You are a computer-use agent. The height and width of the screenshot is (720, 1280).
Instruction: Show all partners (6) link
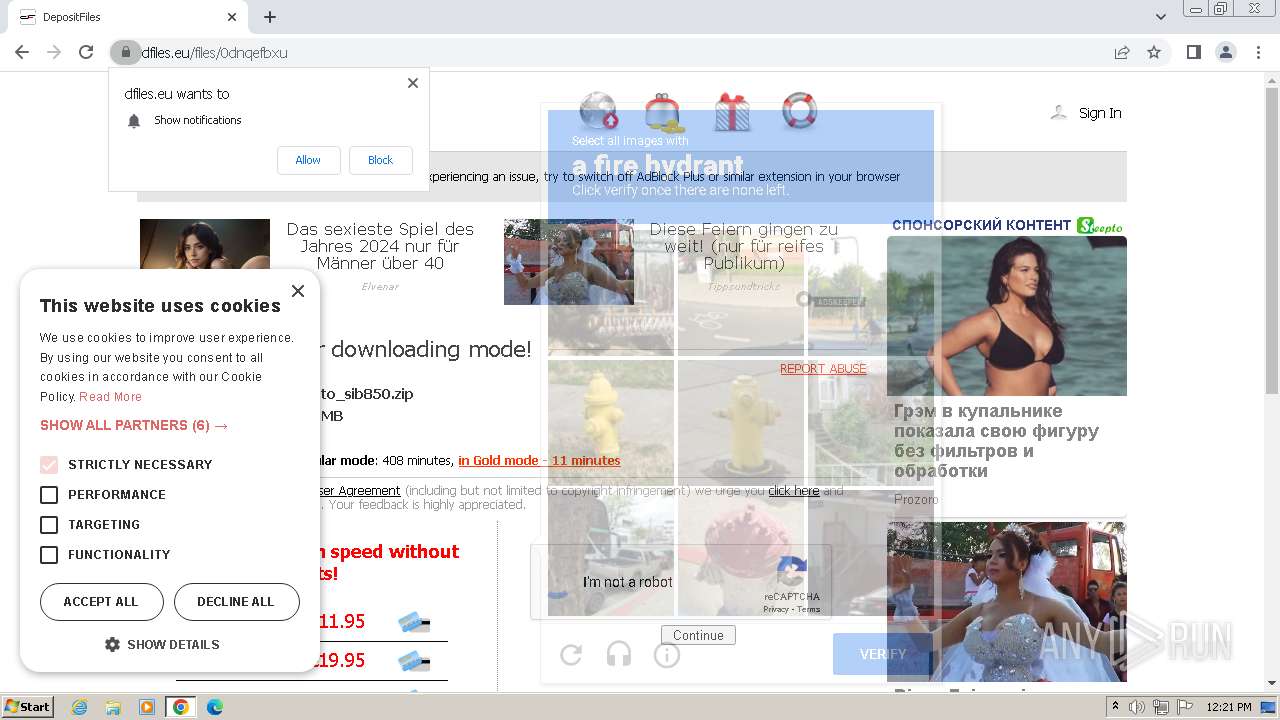(134, 425)
